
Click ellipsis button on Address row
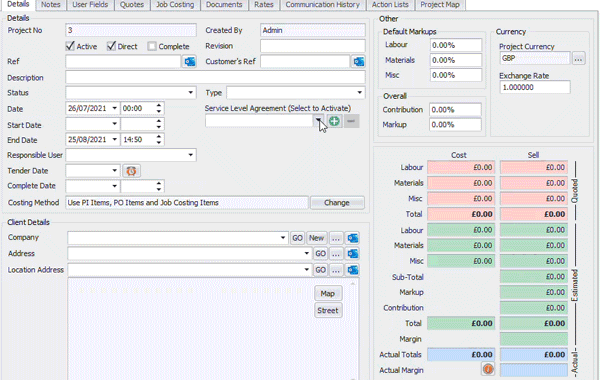336,254
